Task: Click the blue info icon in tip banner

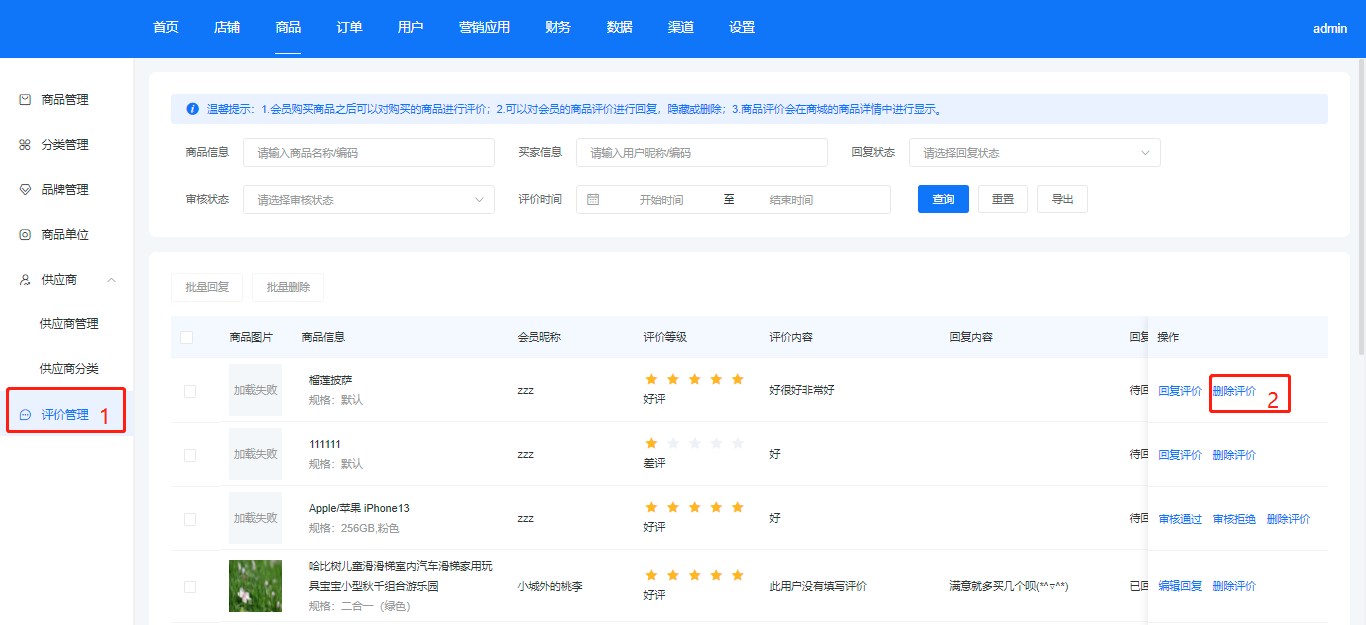Action: point(192,109)
